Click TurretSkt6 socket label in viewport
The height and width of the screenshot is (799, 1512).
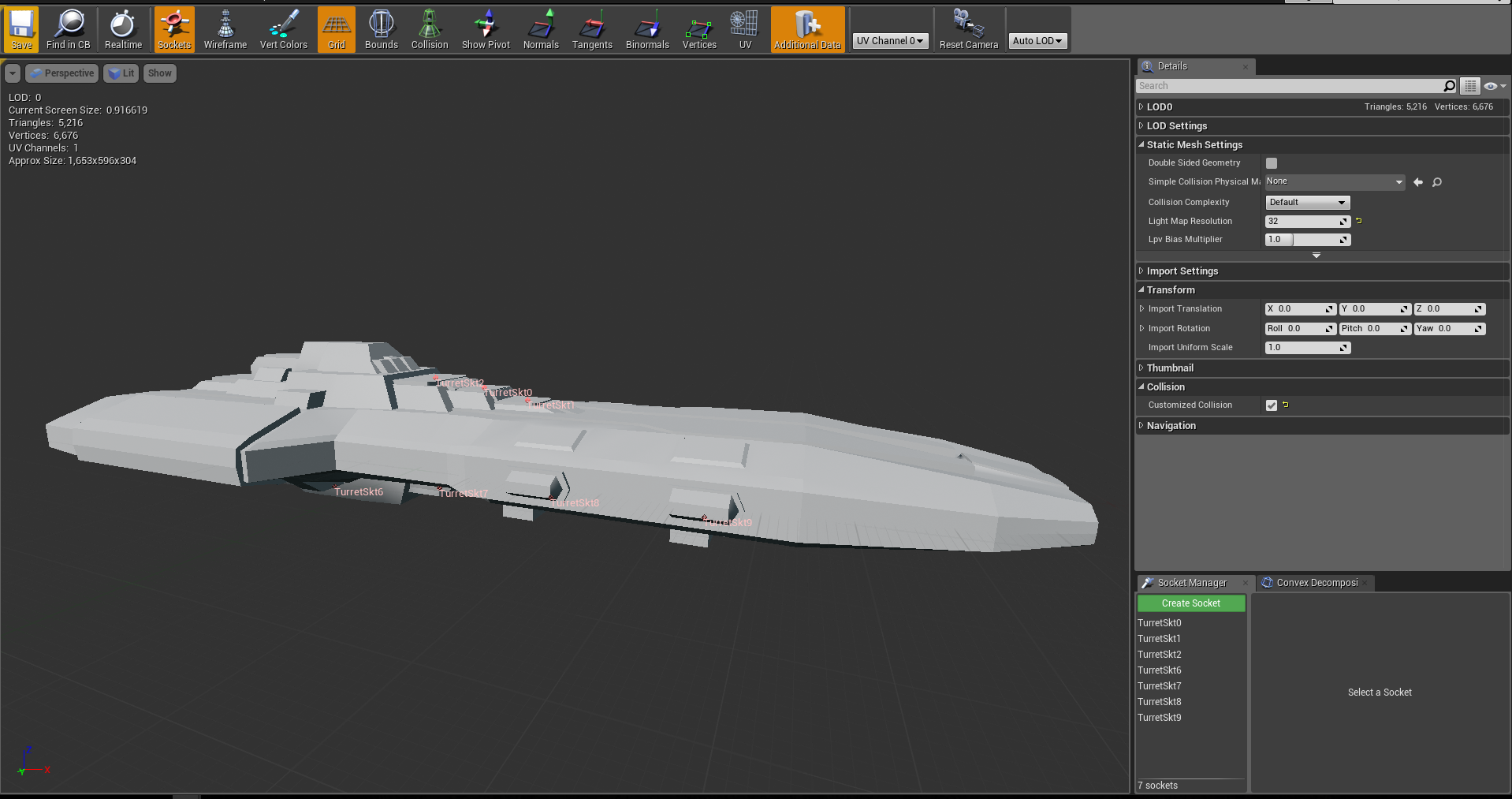pos(359,492)
